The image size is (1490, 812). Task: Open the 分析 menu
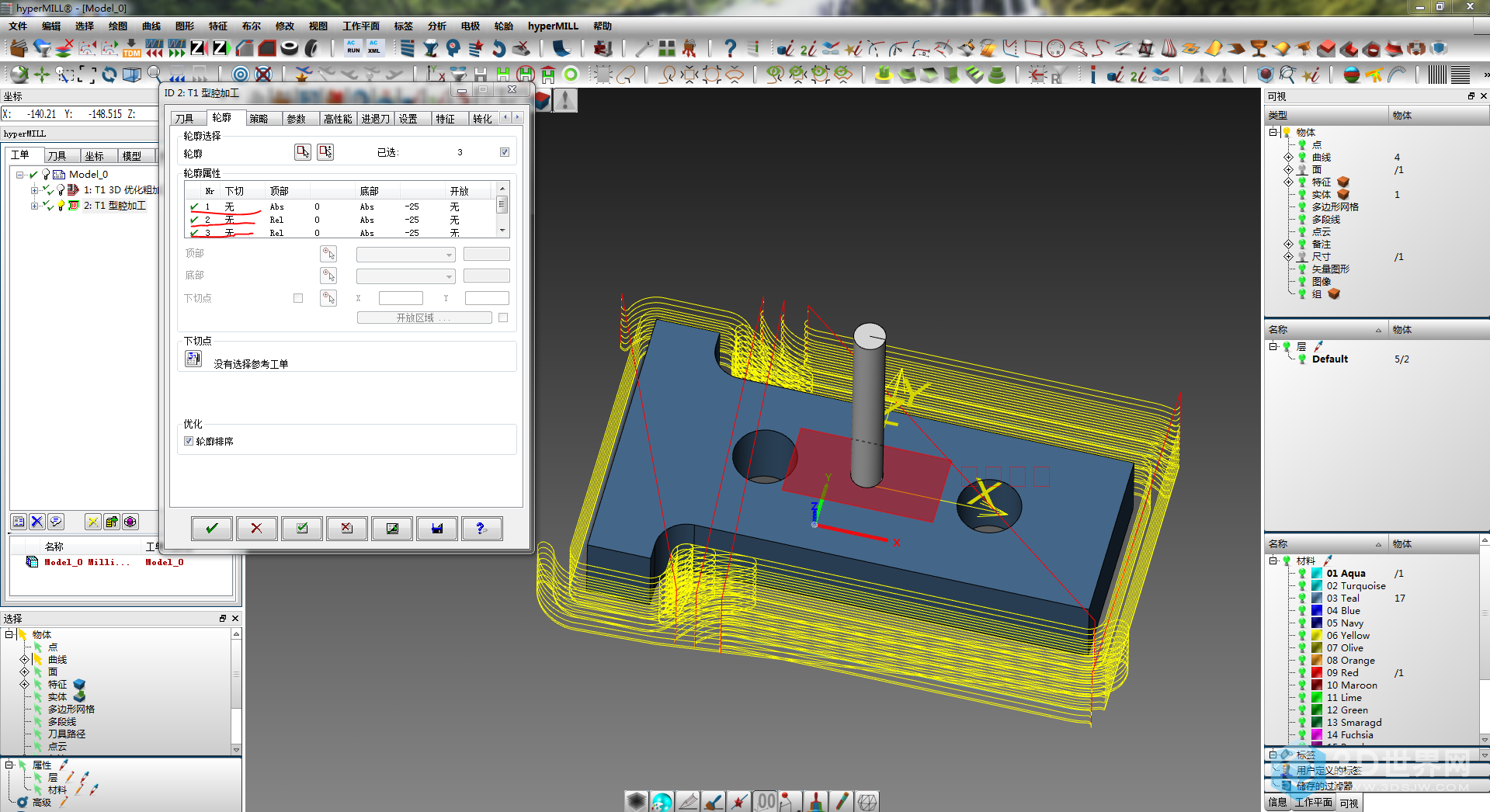tap(436, 26)
